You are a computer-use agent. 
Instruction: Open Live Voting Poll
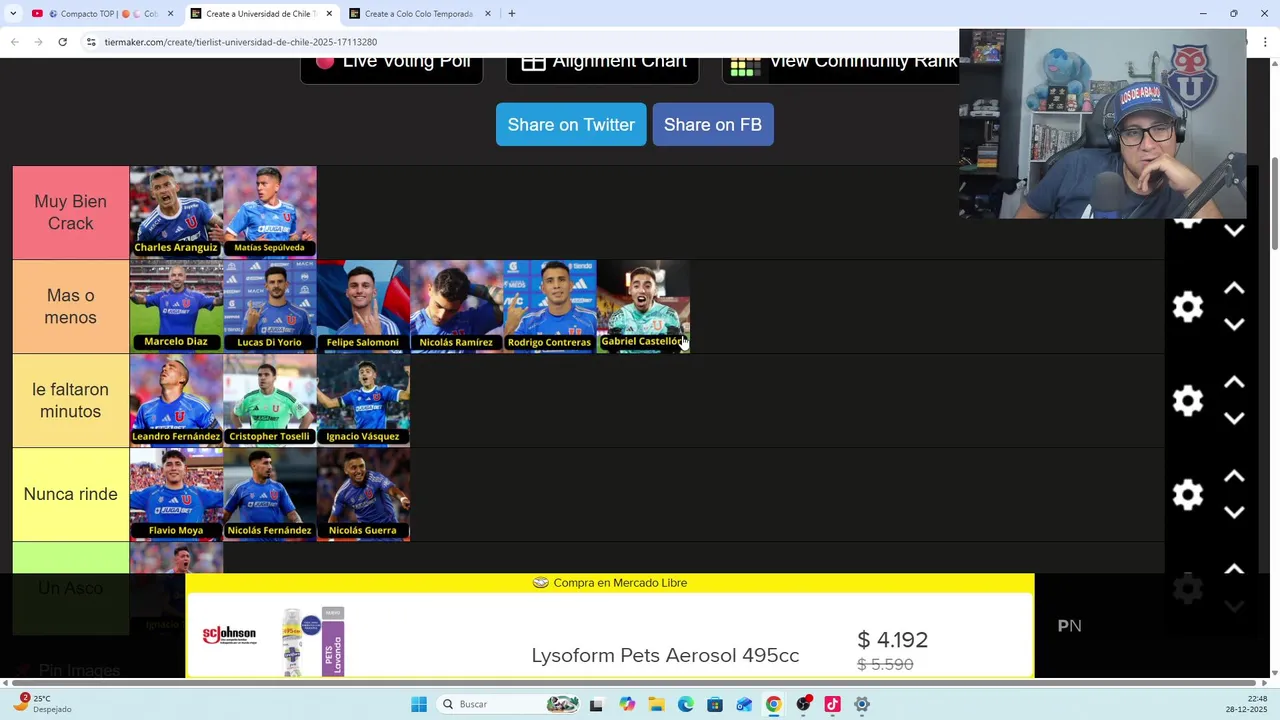click(x=392, y=66)
